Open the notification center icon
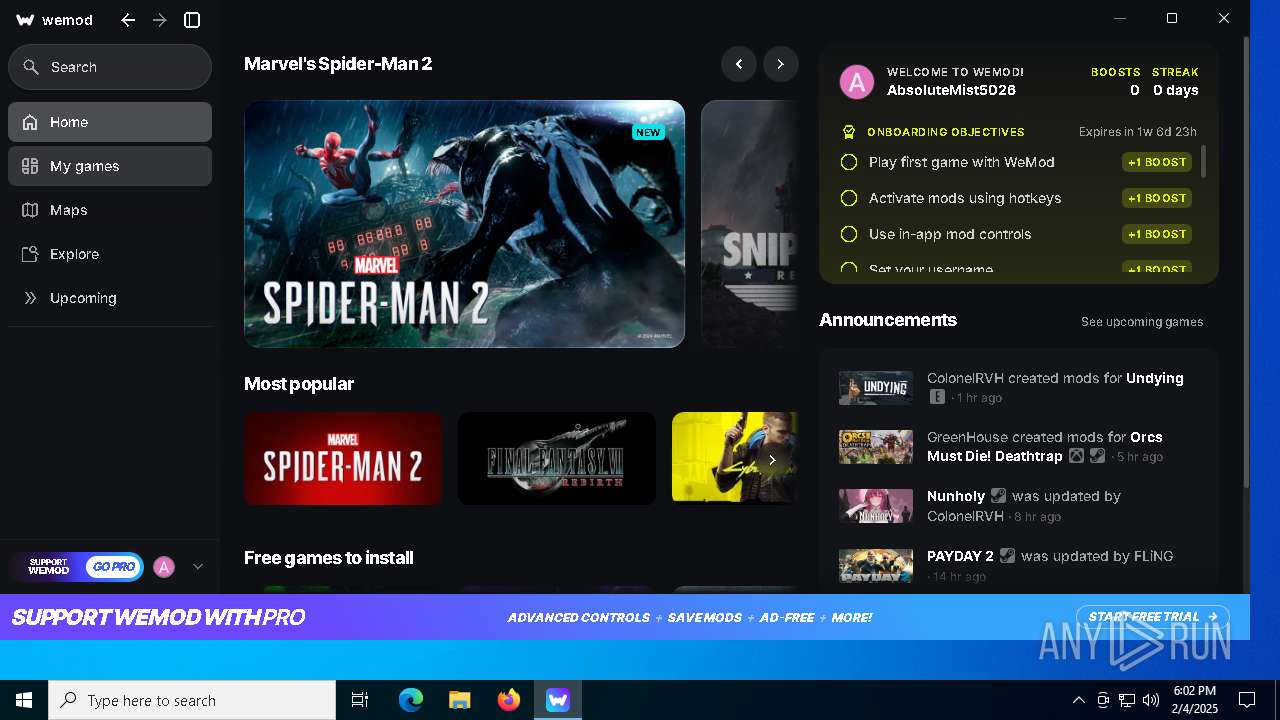The height and width of the screenshot is (720, 1280). pyautogui.click(x=1247, y=700)
